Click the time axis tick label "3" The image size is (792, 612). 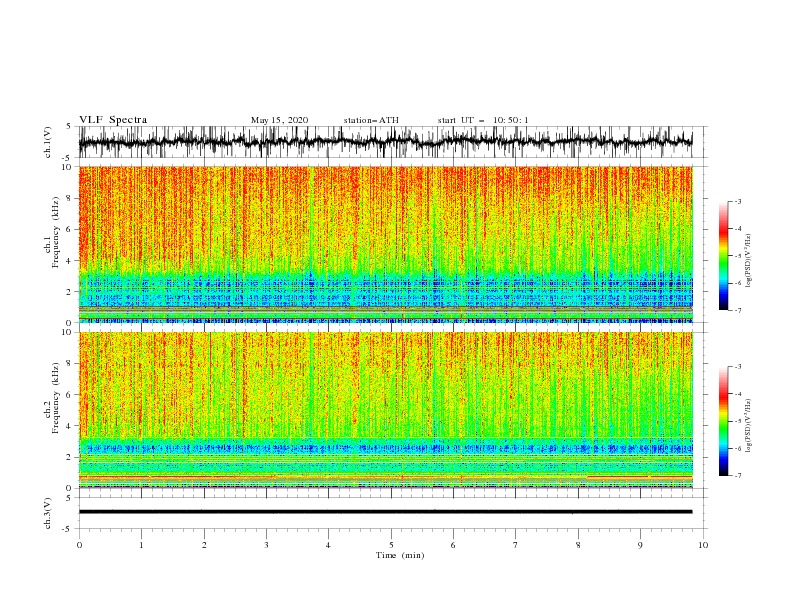click(x=266, y=545)
